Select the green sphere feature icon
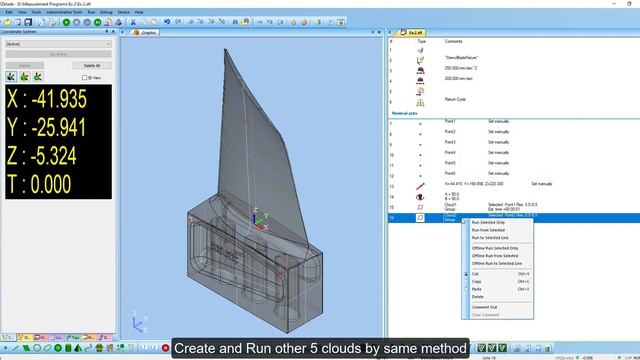640x360 pixels. tap(58, 348)
